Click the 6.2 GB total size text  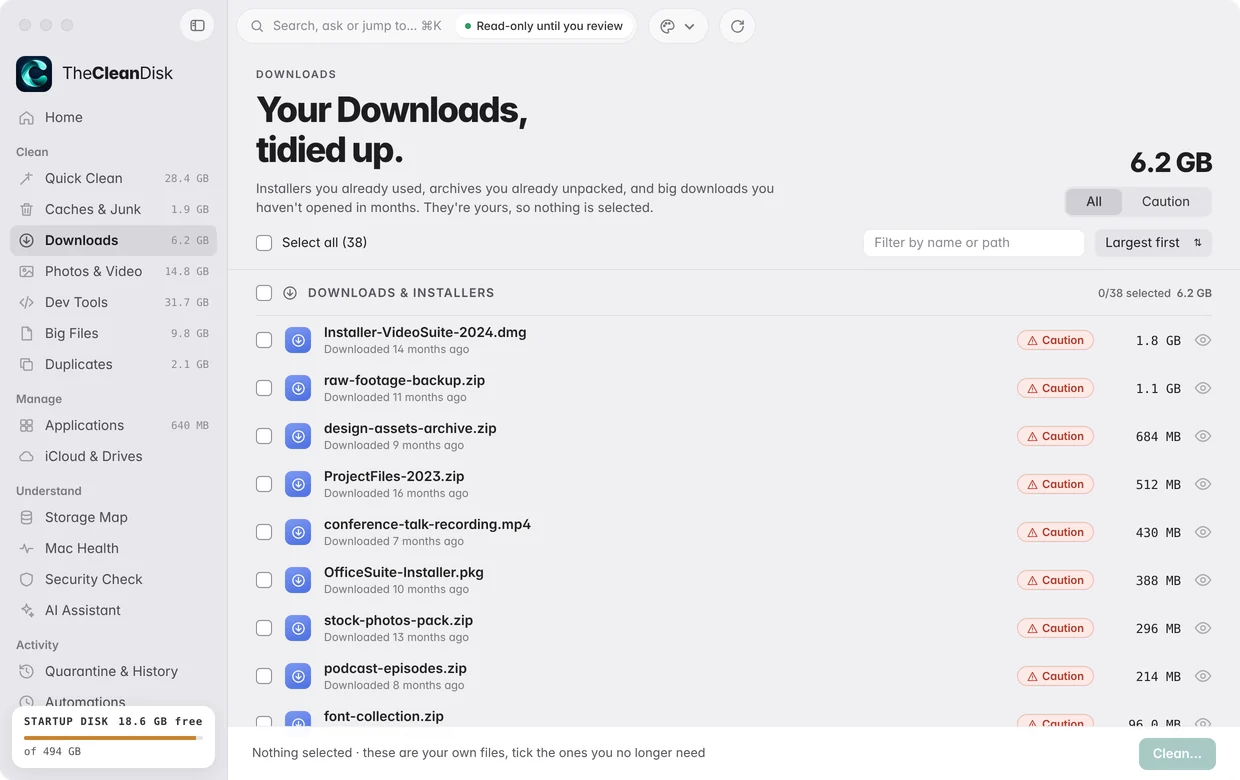(x=1171, y=162)
